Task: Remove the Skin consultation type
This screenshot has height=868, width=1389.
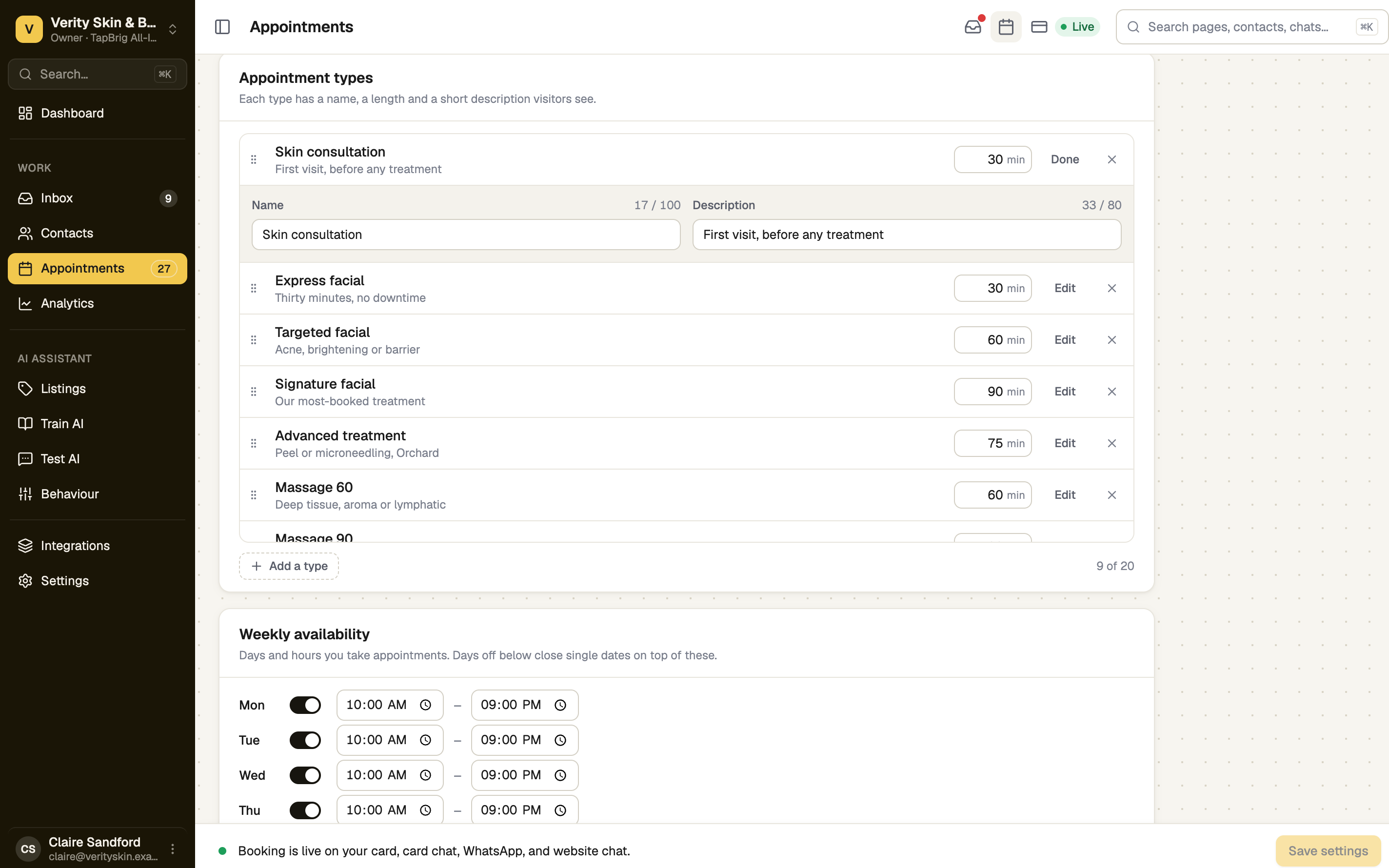Action: click(1112, 159)
